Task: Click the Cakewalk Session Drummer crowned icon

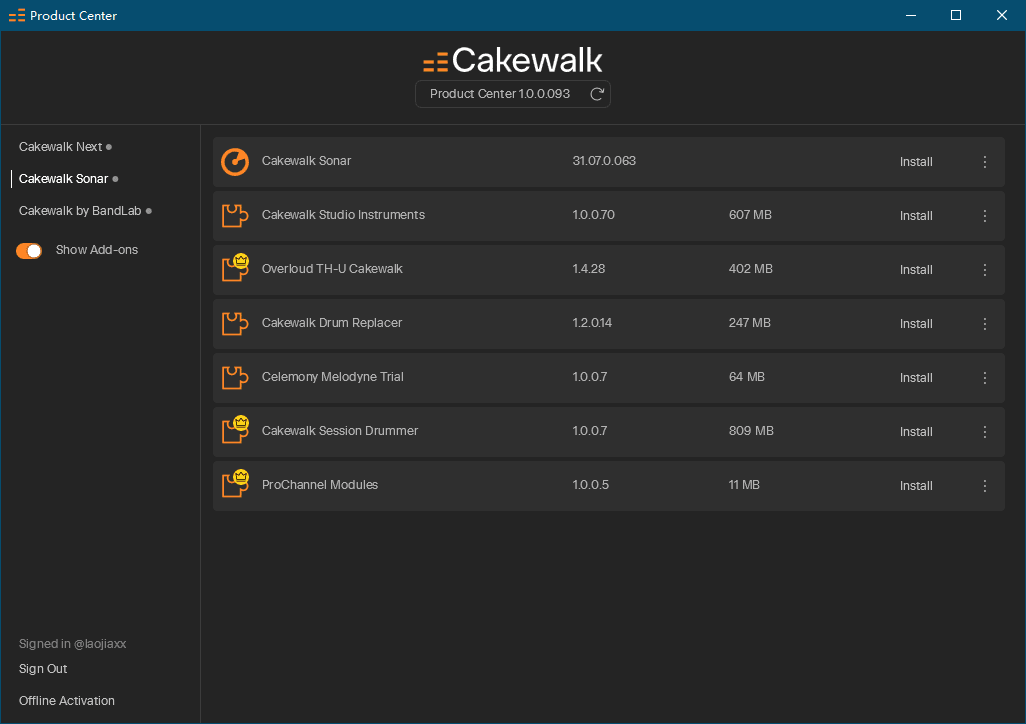Action: click(235, 429)
